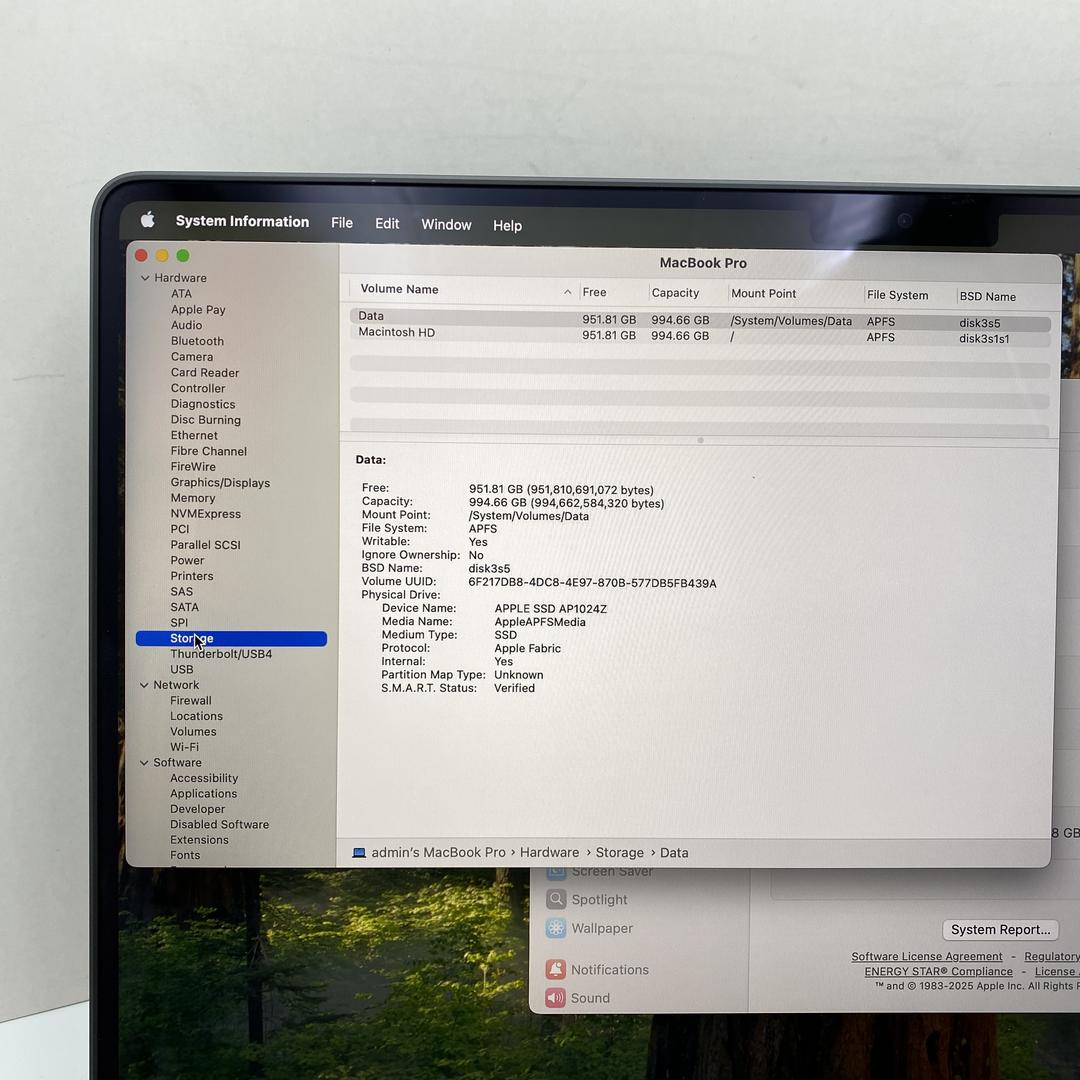Sort by Volume Name column header
This screenshot has height=1080, width=1080.
point(400,290)
